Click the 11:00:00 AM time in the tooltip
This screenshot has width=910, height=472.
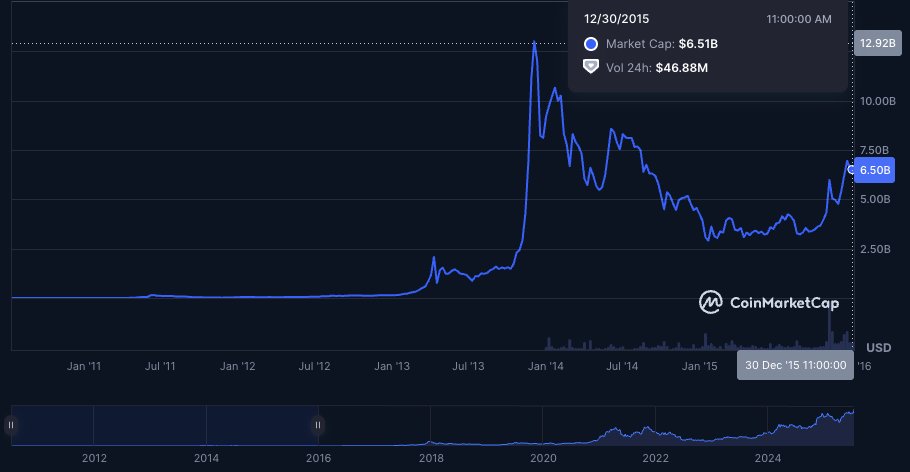799,19
